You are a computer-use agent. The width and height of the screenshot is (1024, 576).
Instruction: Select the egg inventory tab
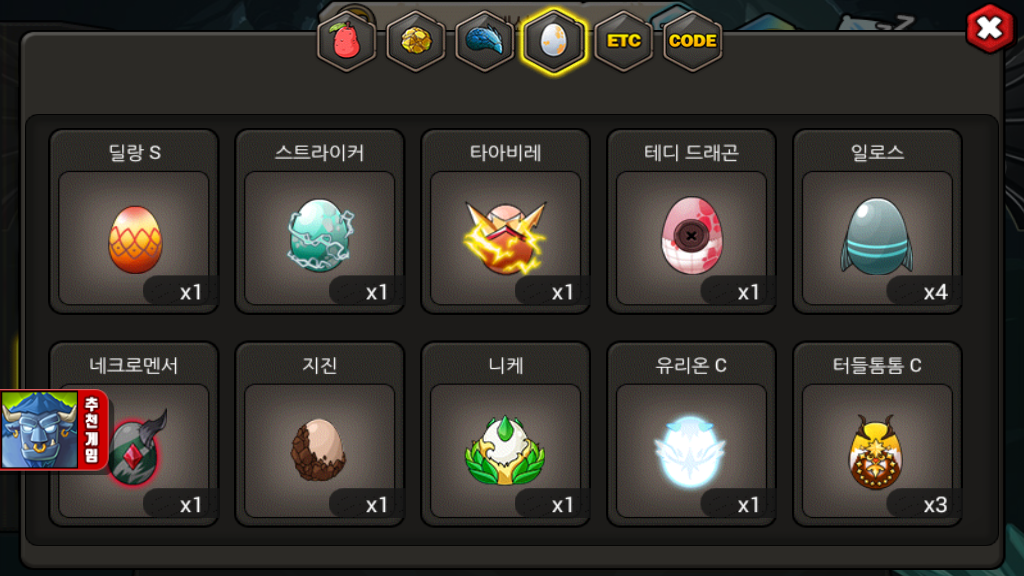[x=554, y=42]
